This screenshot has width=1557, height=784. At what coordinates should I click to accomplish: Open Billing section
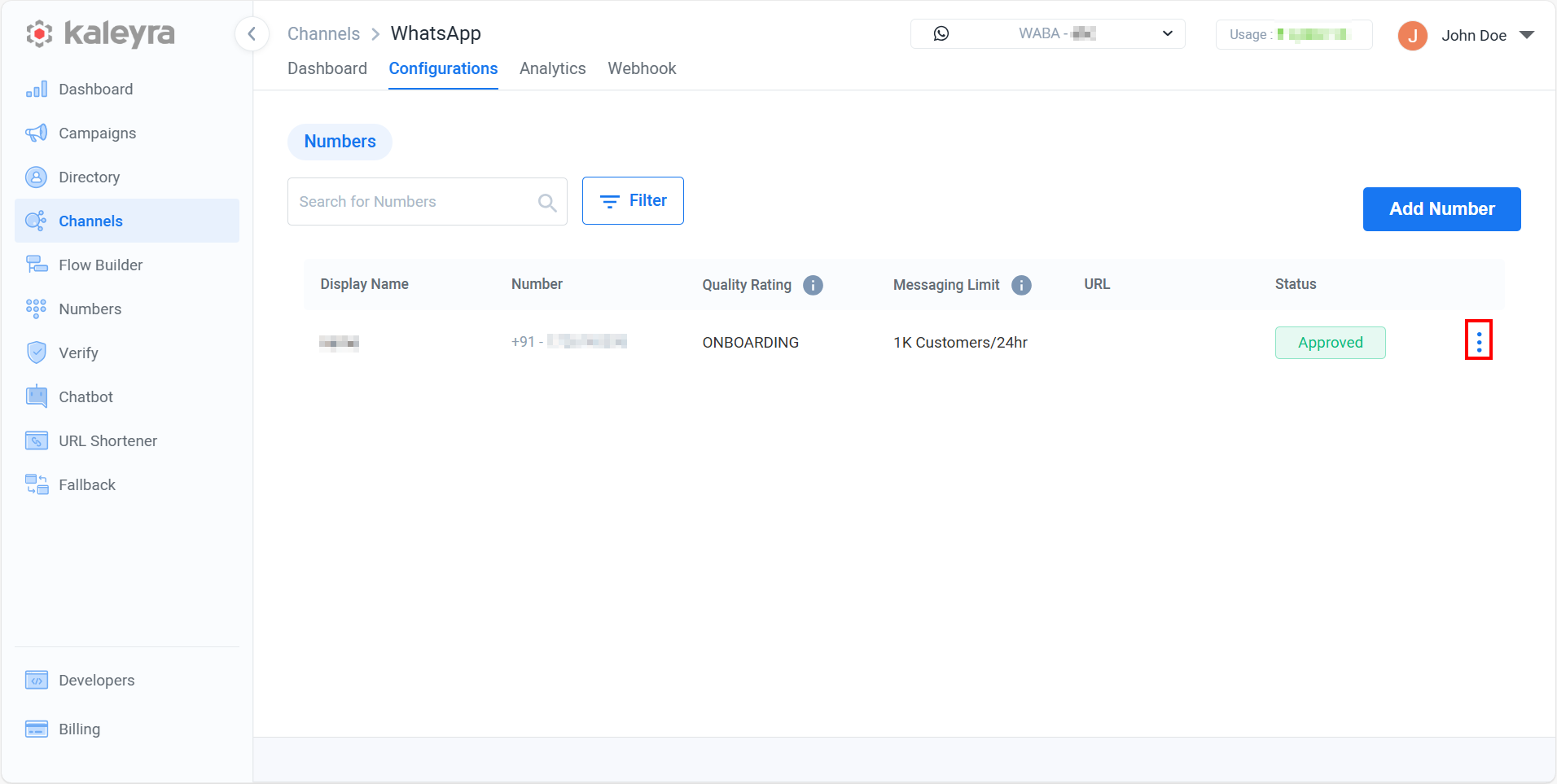tap(127, 729)
